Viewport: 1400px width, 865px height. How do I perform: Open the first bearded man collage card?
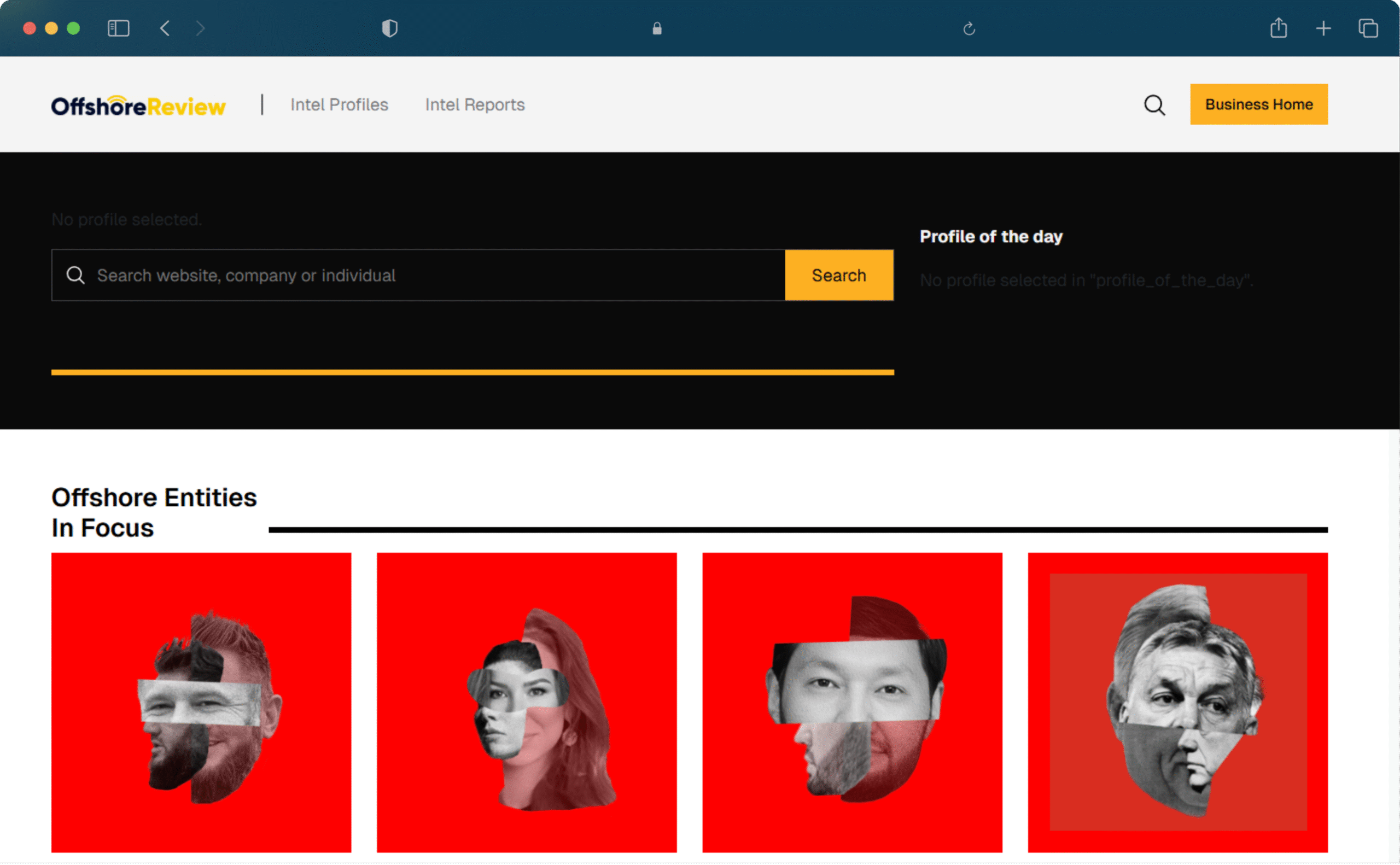point(201,702)
